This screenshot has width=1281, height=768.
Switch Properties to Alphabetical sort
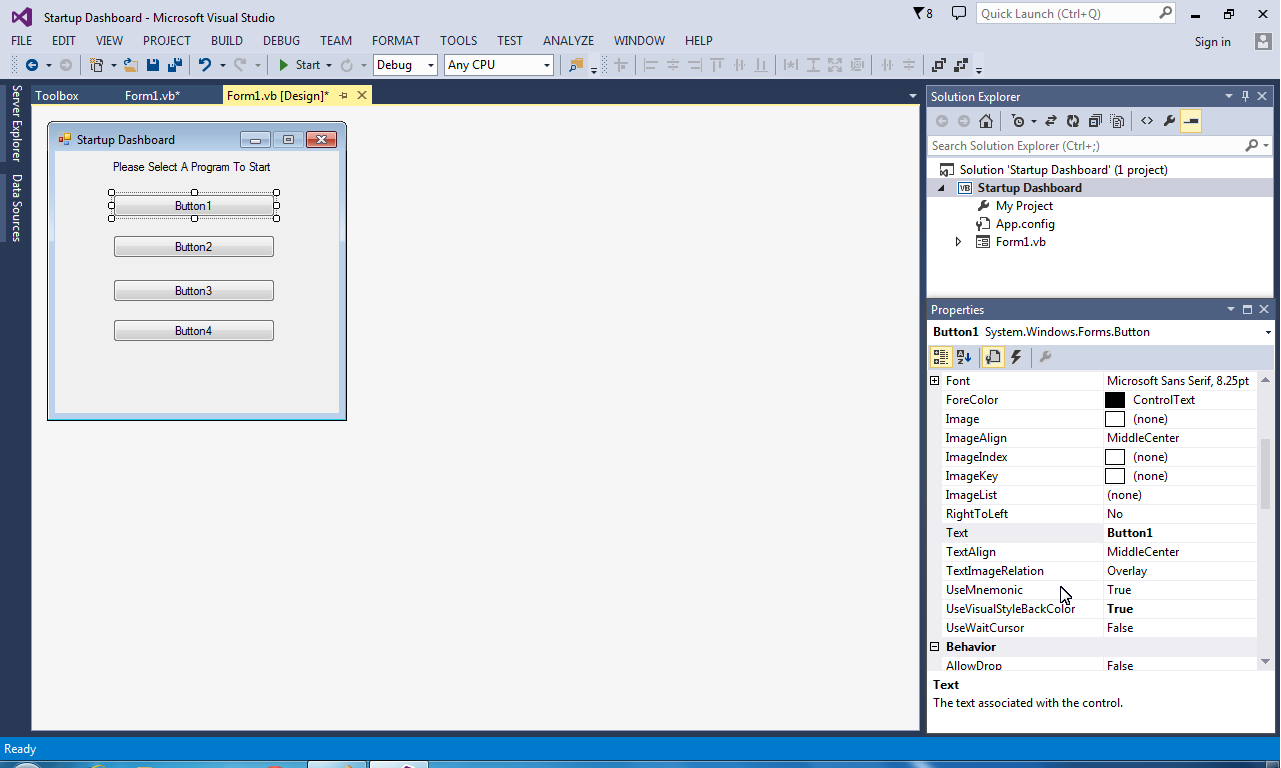tap(964, 357)
